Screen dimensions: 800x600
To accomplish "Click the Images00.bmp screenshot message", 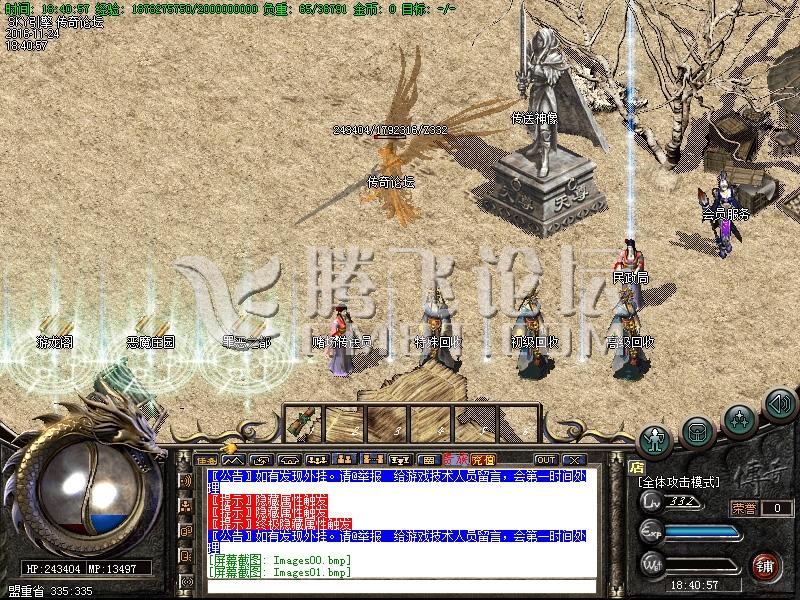I will 280,561.
